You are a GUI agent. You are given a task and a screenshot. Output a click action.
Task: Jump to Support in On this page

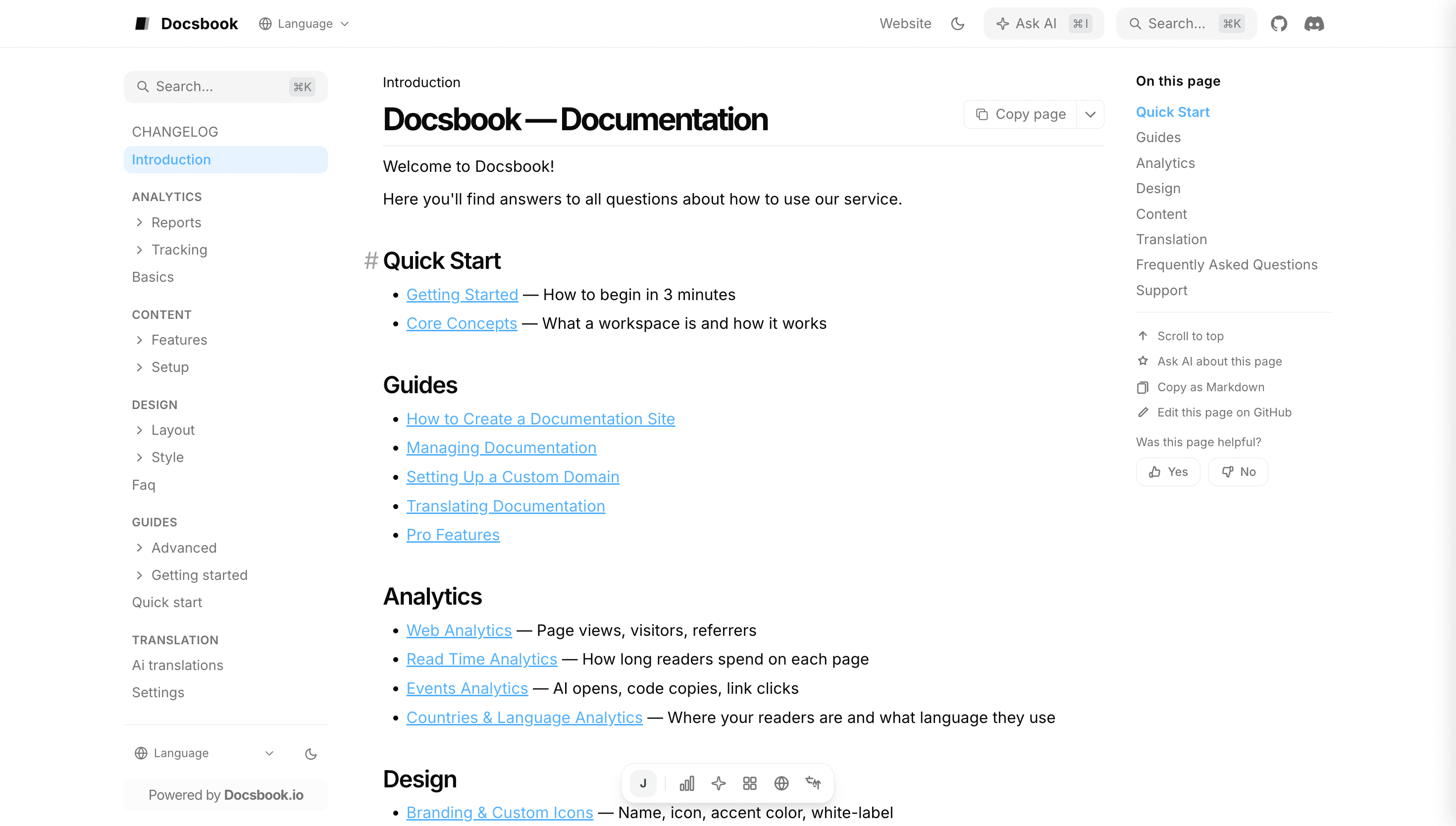pos(1162,291)
